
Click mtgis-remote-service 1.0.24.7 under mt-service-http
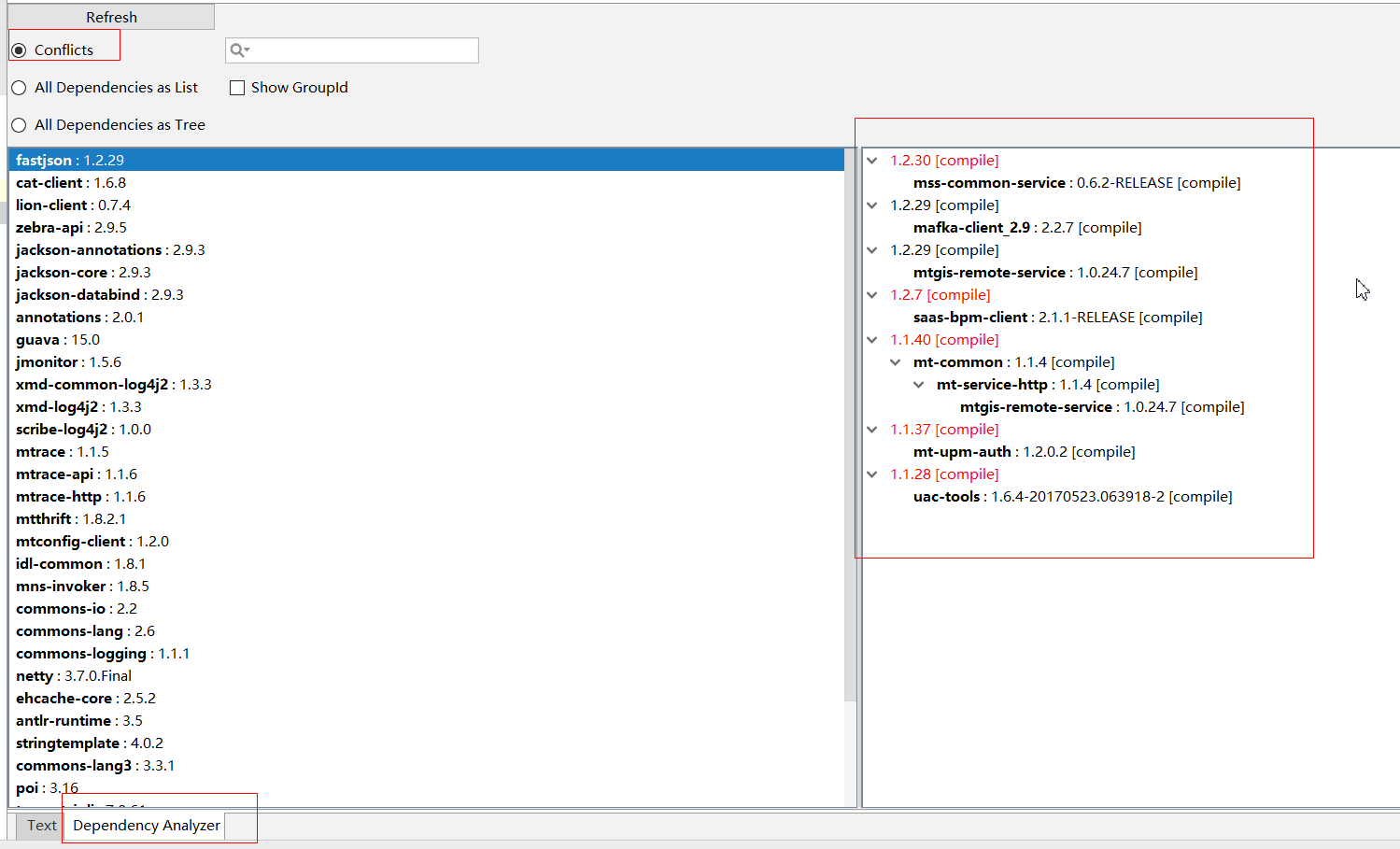(x=1102, y=407)
